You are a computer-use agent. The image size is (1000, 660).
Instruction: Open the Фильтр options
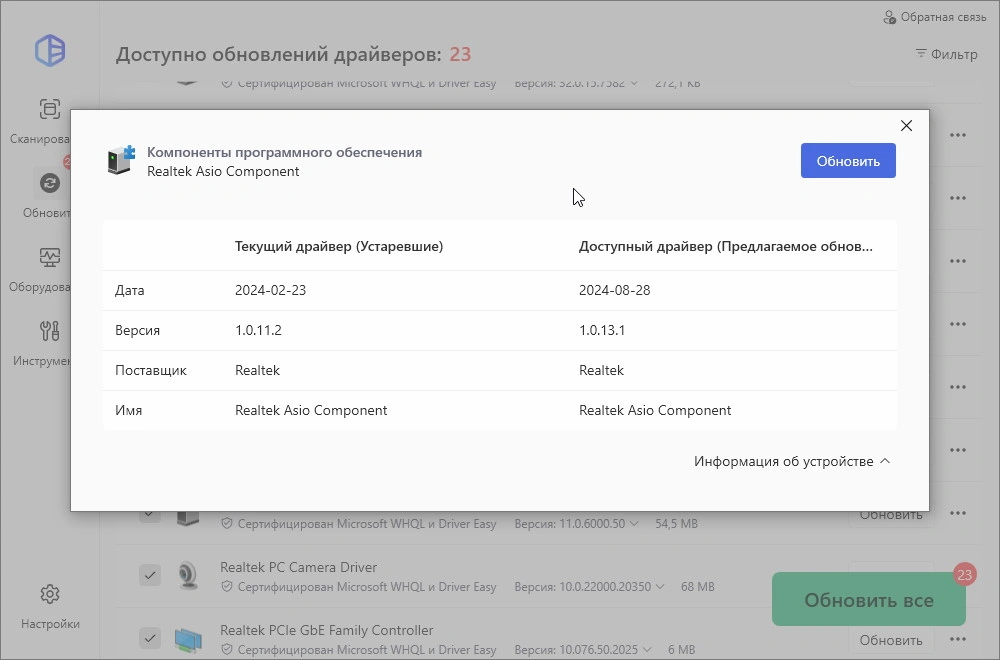pos(946,54)
